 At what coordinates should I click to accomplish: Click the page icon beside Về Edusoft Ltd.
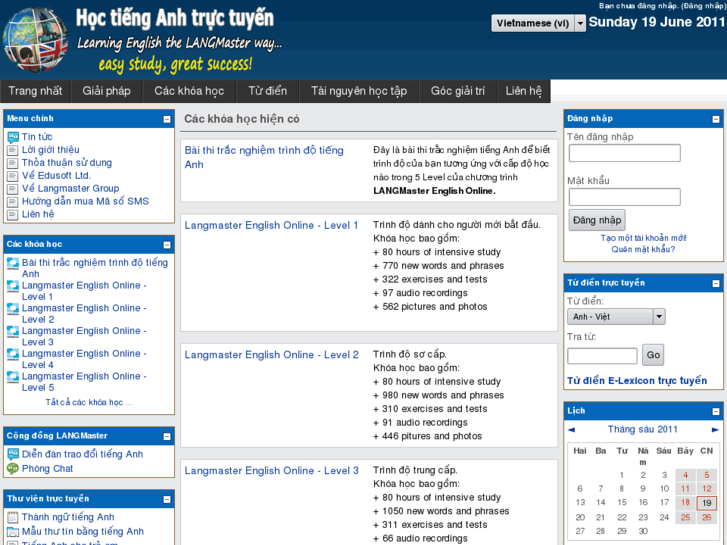point(13,176)
